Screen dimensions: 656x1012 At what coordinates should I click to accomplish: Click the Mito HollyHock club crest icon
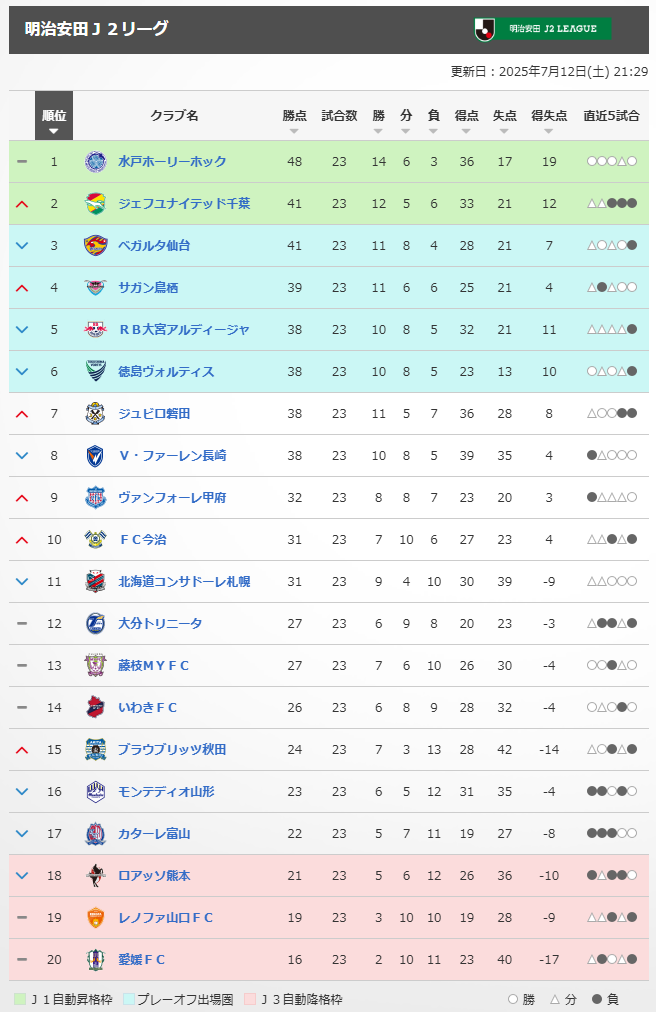pos(96,161)
